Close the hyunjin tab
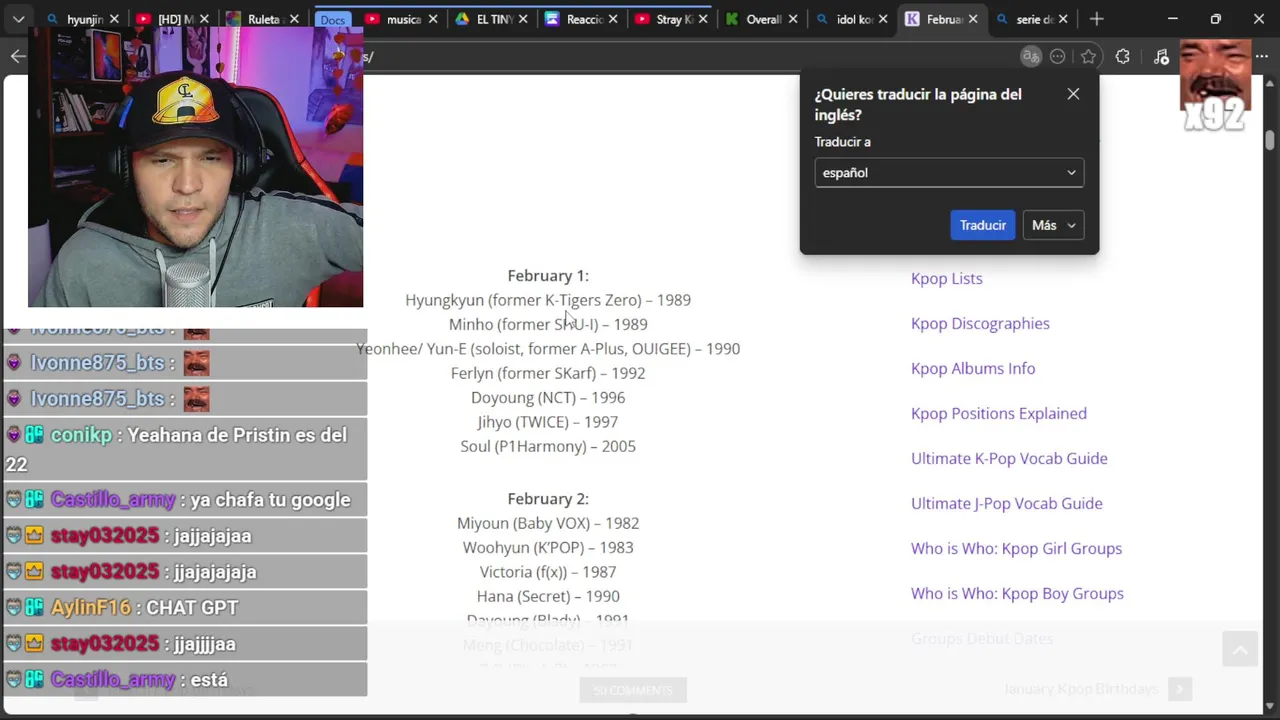Image resolution: width=1280 pixels, height=720 pixels. click(x=114, y=19)
